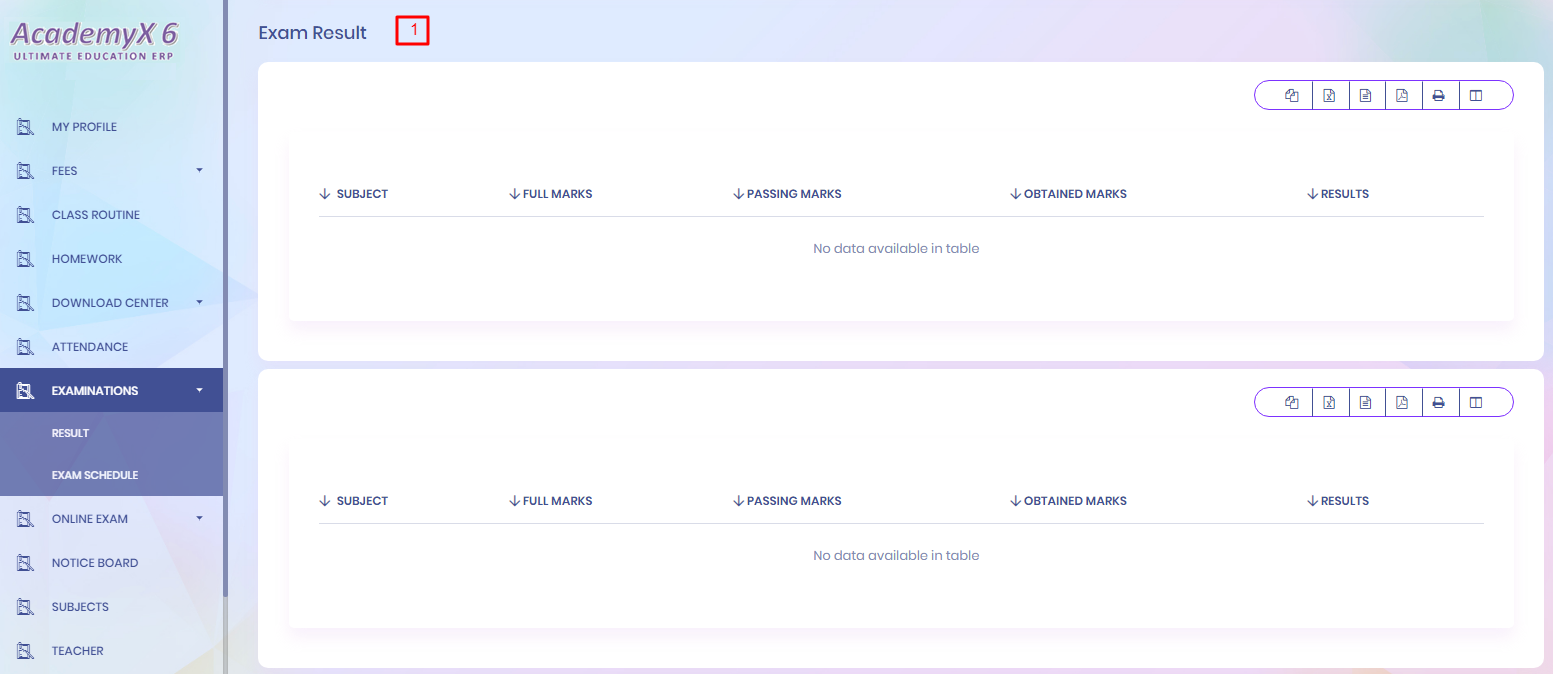
Task: Sort first table by Obtained Marks
Action: point(1074,194)
